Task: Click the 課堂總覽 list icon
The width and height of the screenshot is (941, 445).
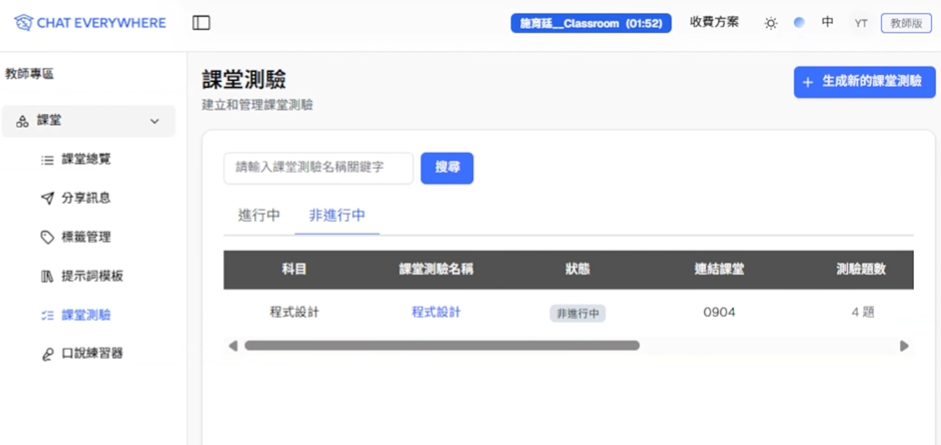Action: click(47, 160)
